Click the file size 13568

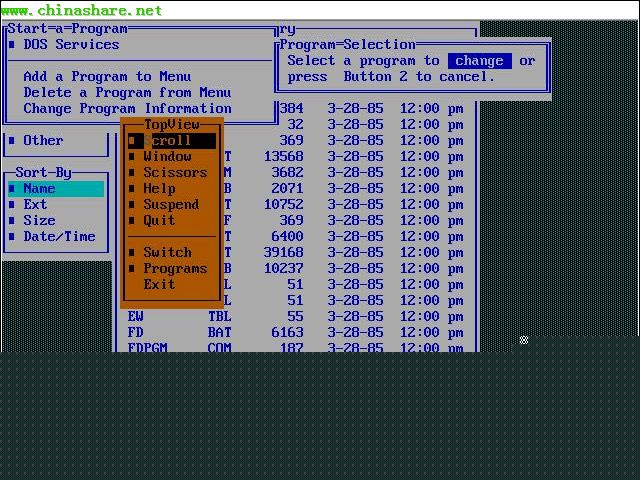click(x=284, y=156)
